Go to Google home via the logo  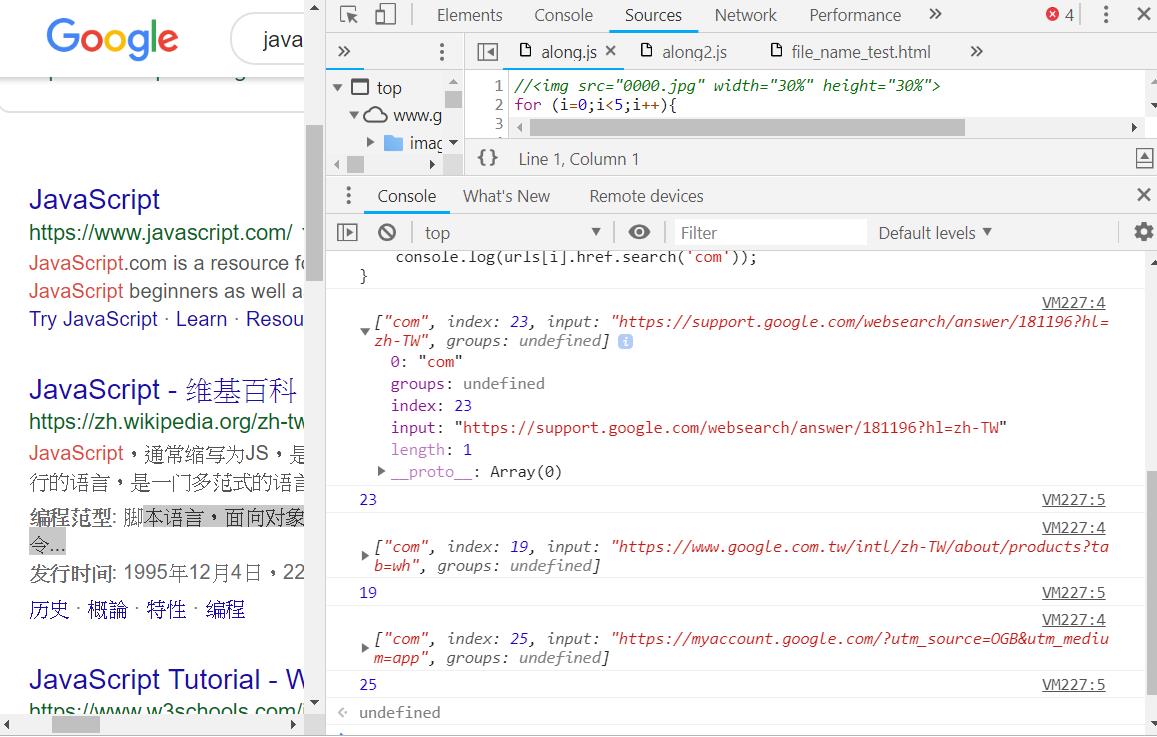pos(112,38)
